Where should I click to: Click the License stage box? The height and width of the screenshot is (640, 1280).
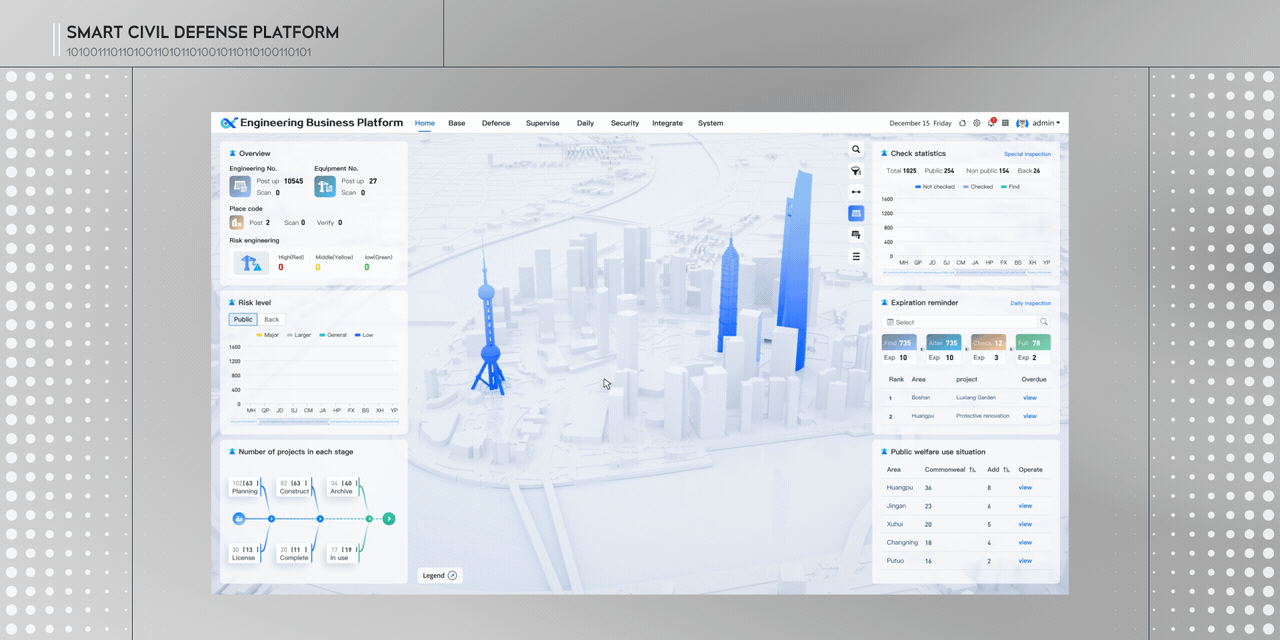[x=245, y=553]
